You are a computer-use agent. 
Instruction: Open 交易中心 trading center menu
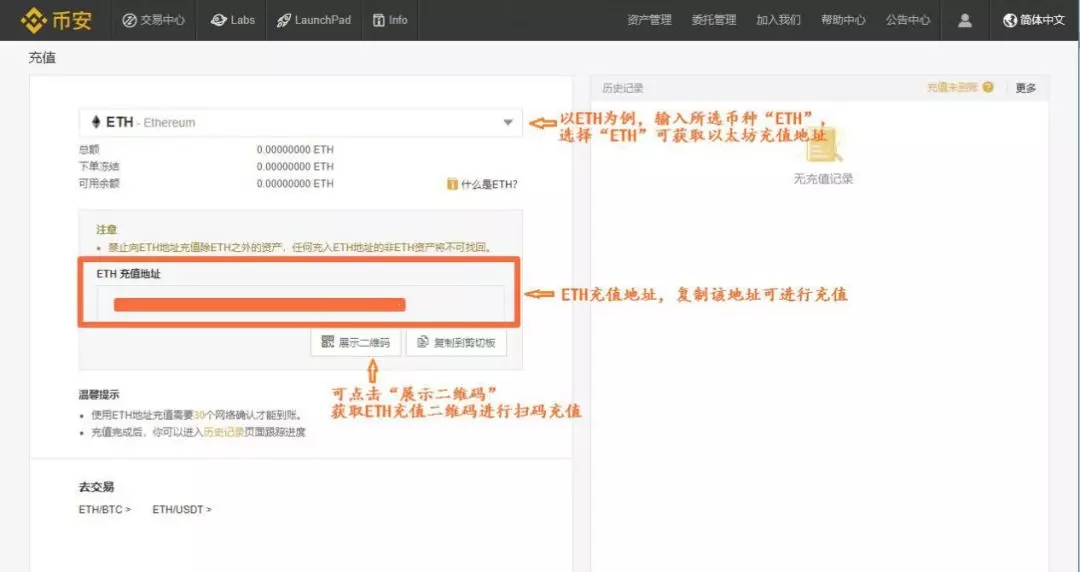coord(153,20)
